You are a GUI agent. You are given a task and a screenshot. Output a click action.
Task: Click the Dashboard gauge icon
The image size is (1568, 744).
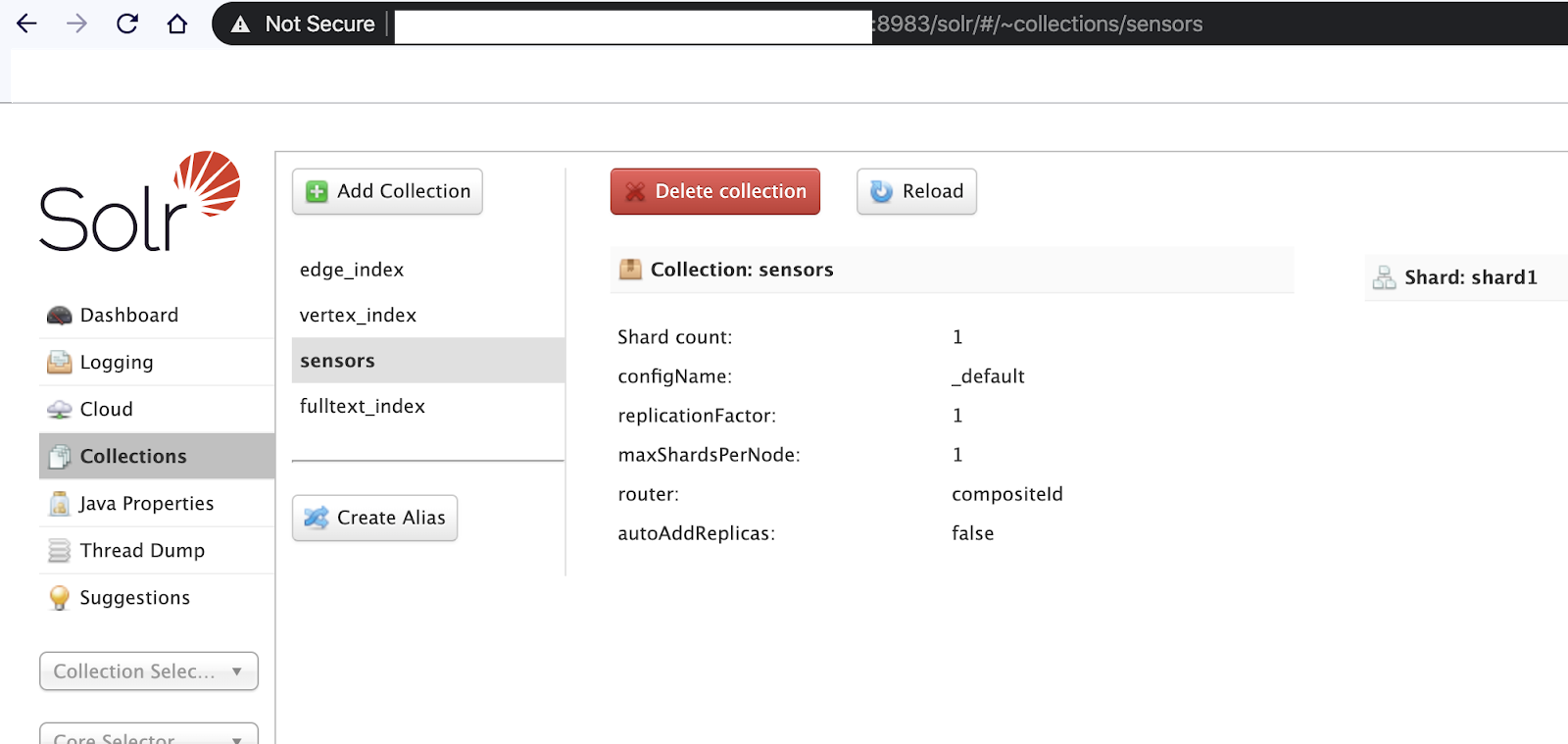60,316
